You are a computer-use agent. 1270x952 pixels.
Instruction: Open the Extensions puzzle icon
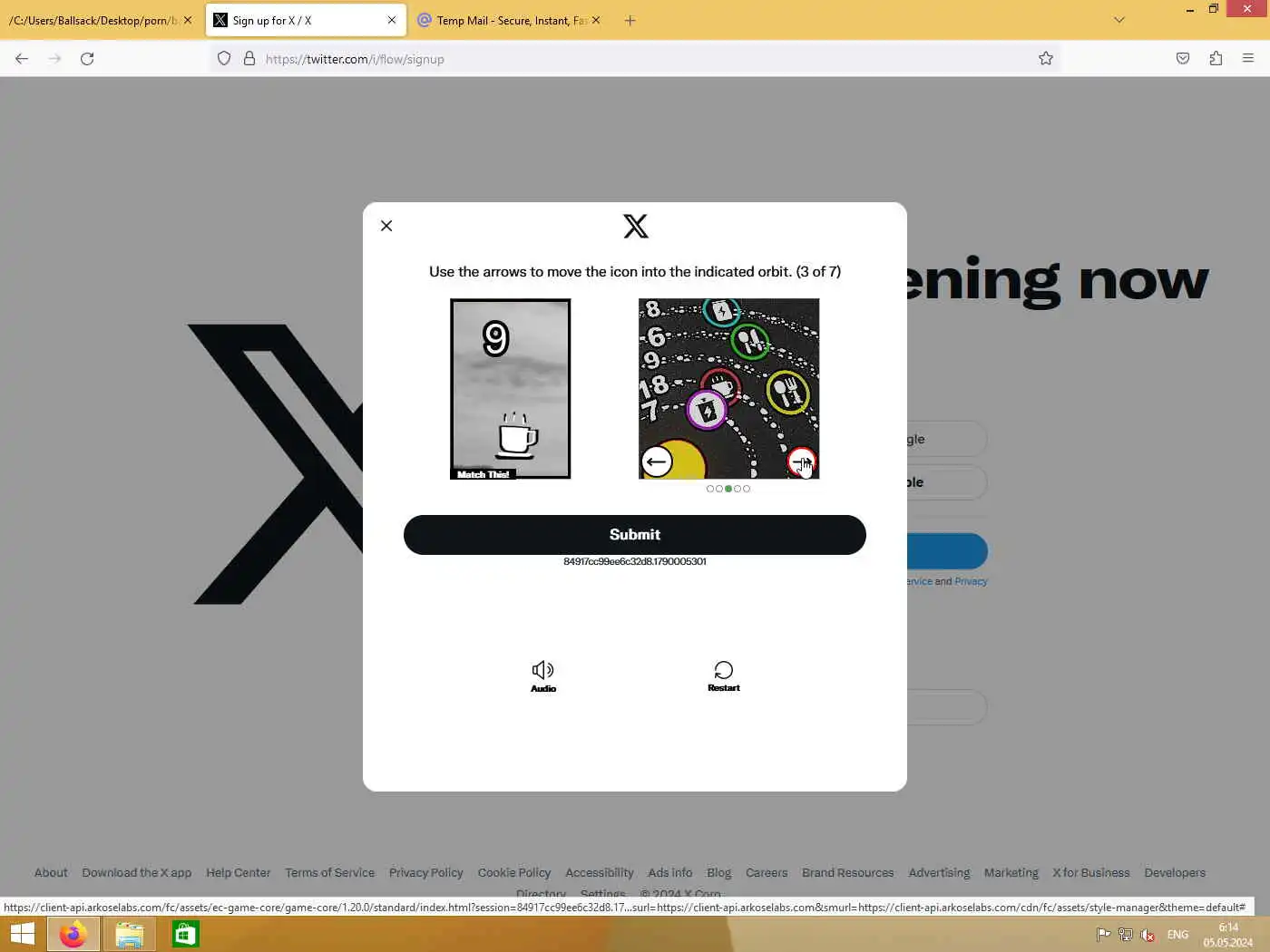[1216, 59]
